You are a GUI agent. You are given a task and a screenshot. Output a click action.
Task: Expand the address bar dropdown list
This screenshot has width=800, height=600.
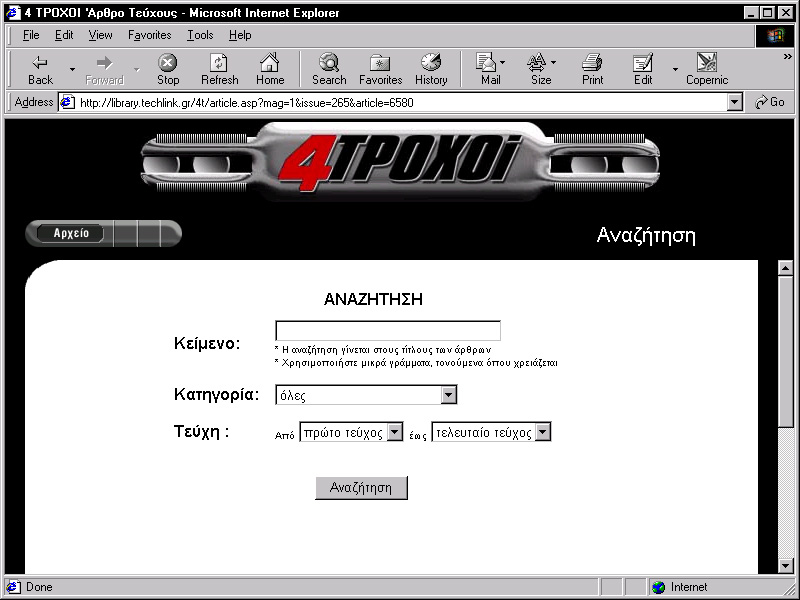734,103
